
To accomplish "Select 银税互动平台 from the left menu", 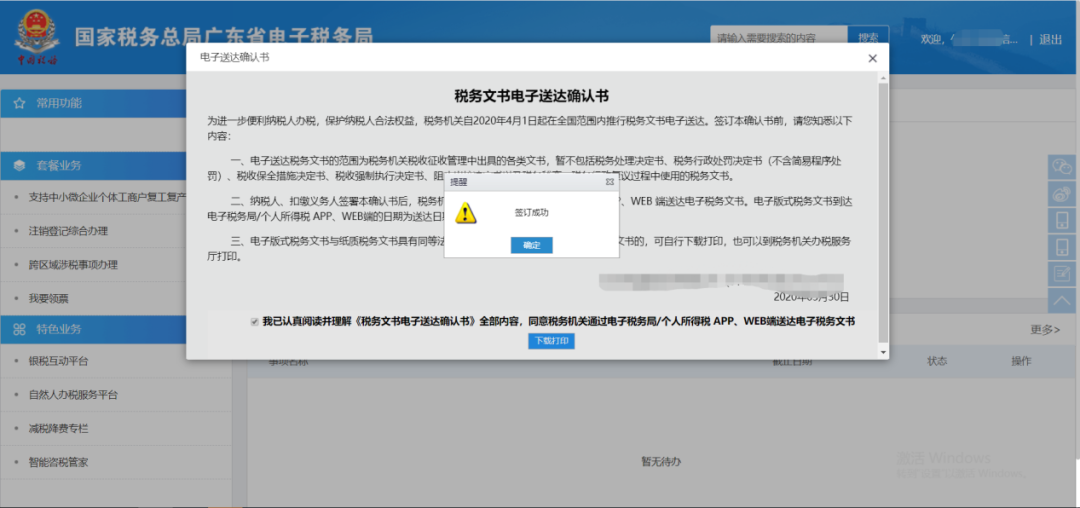I will pyautogui.click(x=58, y=361).
